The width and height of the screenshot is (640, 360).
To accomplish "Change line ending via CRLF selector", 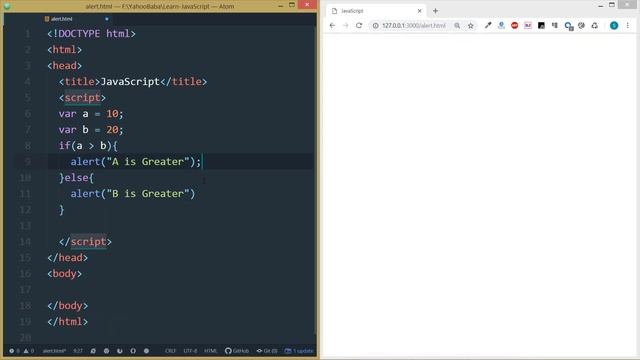I will point(171,351).
